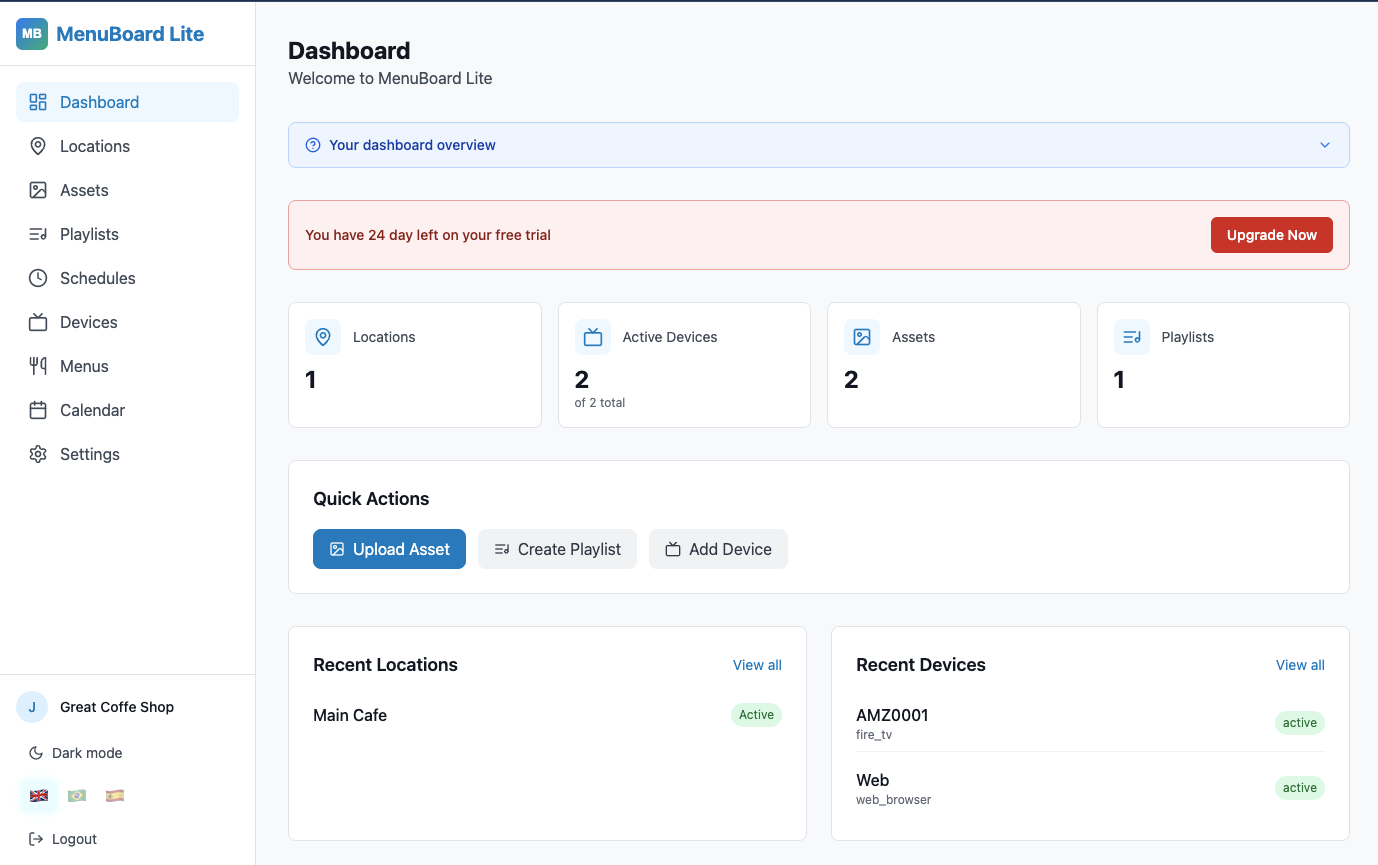Screen dimensions: 1378x865
Task: Open the Playlists menu item
Action: (127, 234)
